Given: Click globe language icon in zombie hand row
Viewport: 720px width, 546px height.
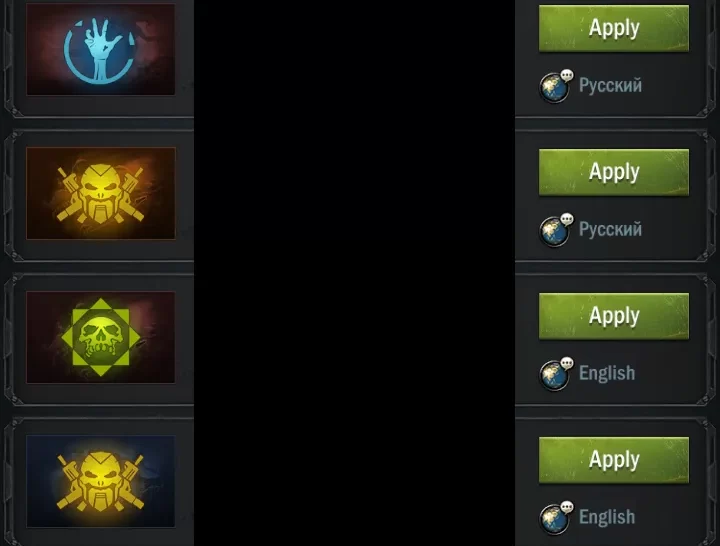Looking at the screenshot, I should click(x=556, y=86).
